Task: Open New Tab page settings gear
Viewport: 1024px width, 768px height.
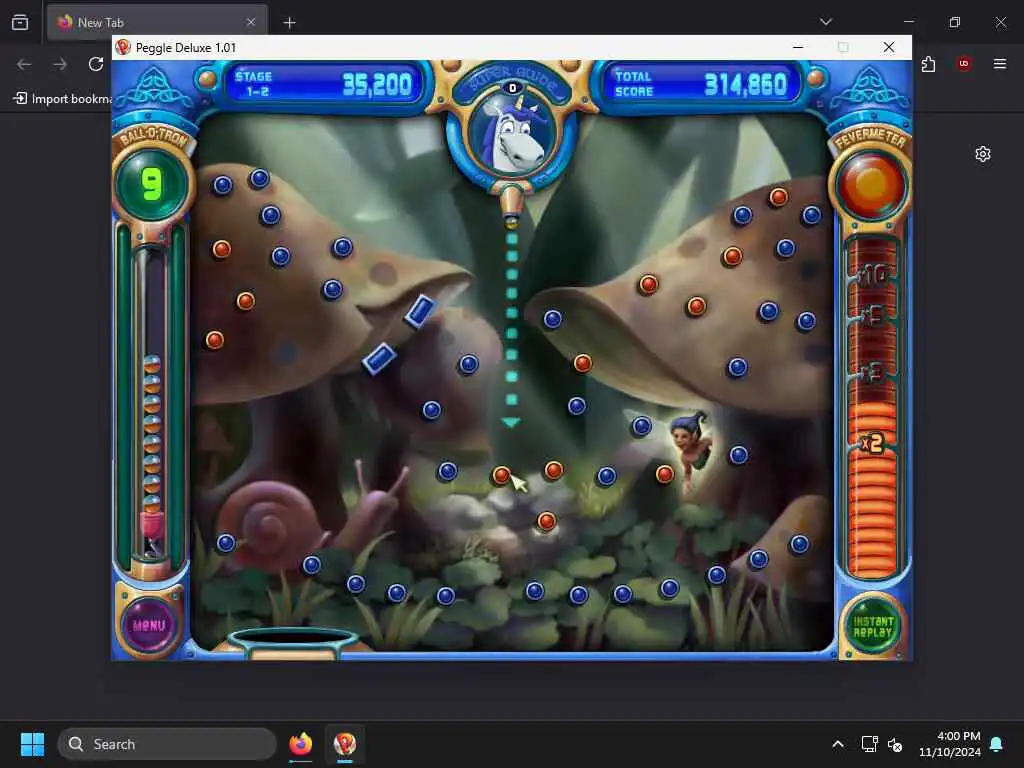Action: coord(983,154)
